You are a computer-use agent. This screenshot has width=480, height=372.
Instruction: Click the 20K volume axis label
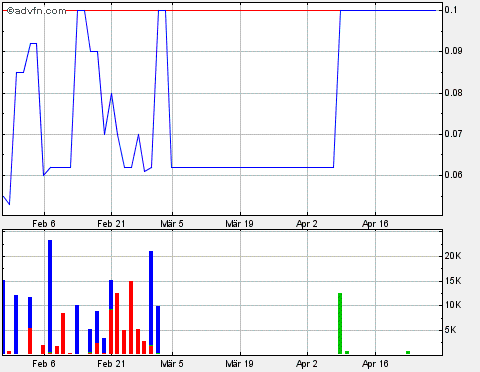click(x=453, y=256)
